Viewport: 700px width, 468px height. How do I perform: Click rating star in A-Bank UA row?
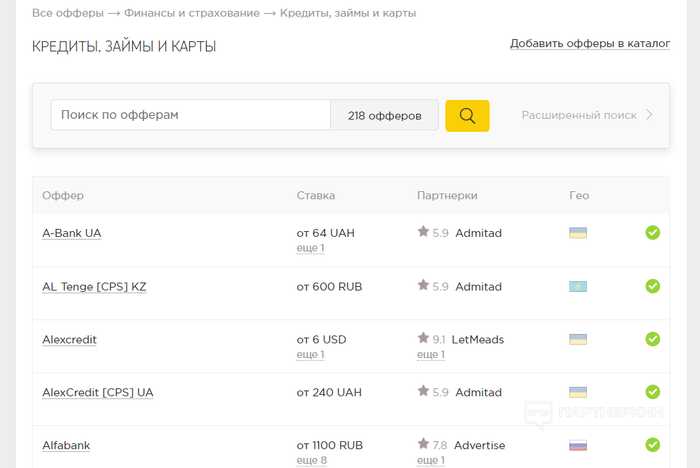pyautogui.click(x=423, y=231)
